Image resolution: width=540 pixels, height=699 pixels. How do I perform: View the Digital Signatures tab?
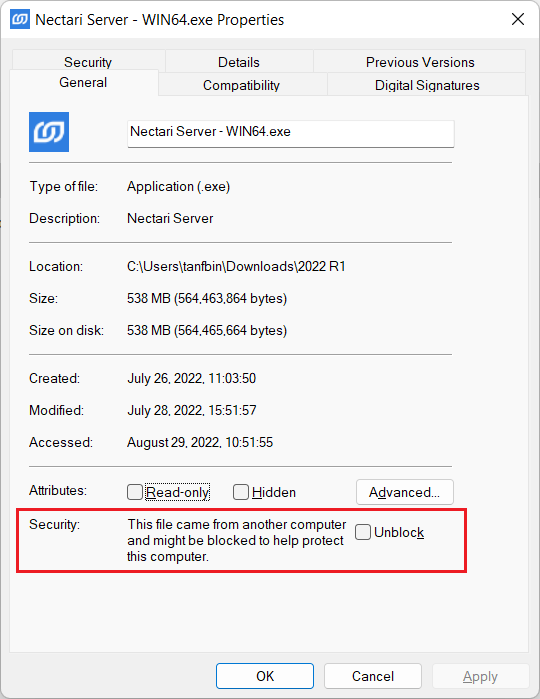pos(427,85)
